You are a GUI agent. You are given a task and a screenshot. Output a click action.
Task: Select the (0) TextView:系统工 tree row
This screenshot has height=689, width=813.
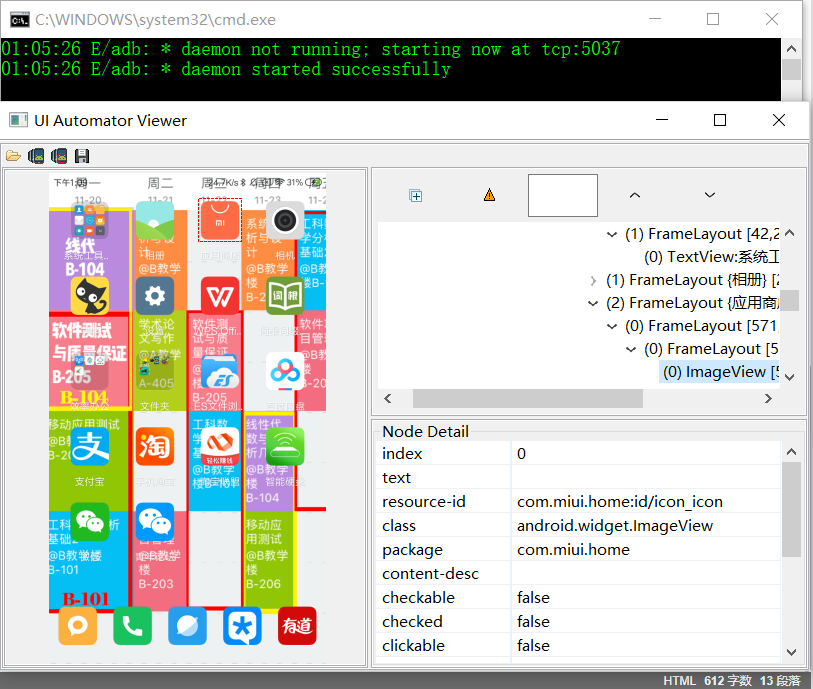711,257
